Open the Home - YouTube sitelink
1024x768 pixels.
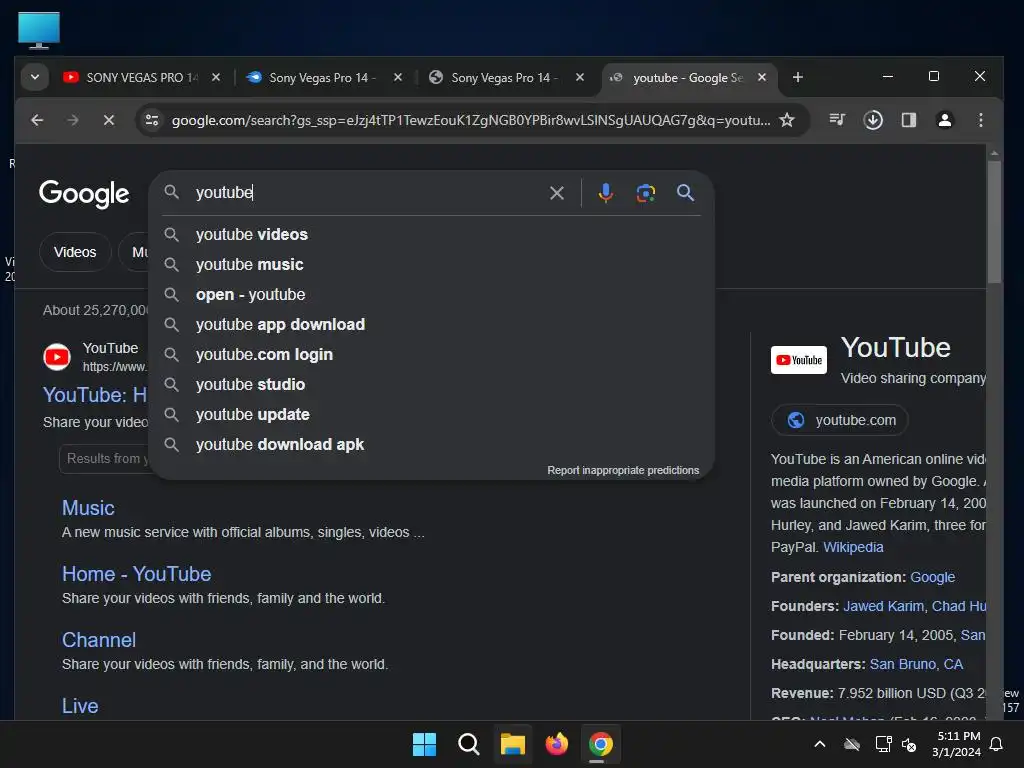pos(136,574)
